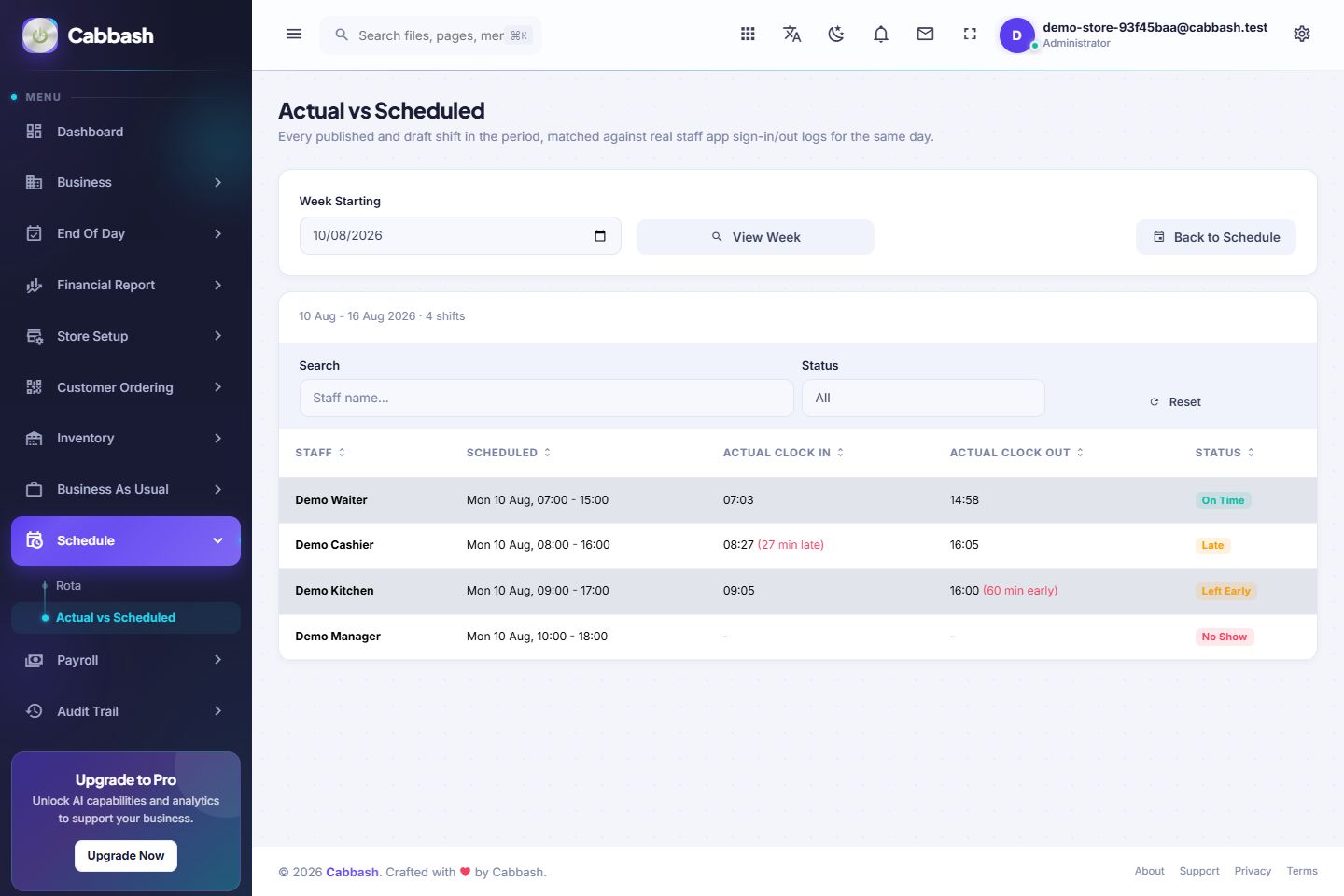The width and height of the screenshot is (1344, 896).
Task: Toggle fullscreen mode icon
Action: [970, 35]
